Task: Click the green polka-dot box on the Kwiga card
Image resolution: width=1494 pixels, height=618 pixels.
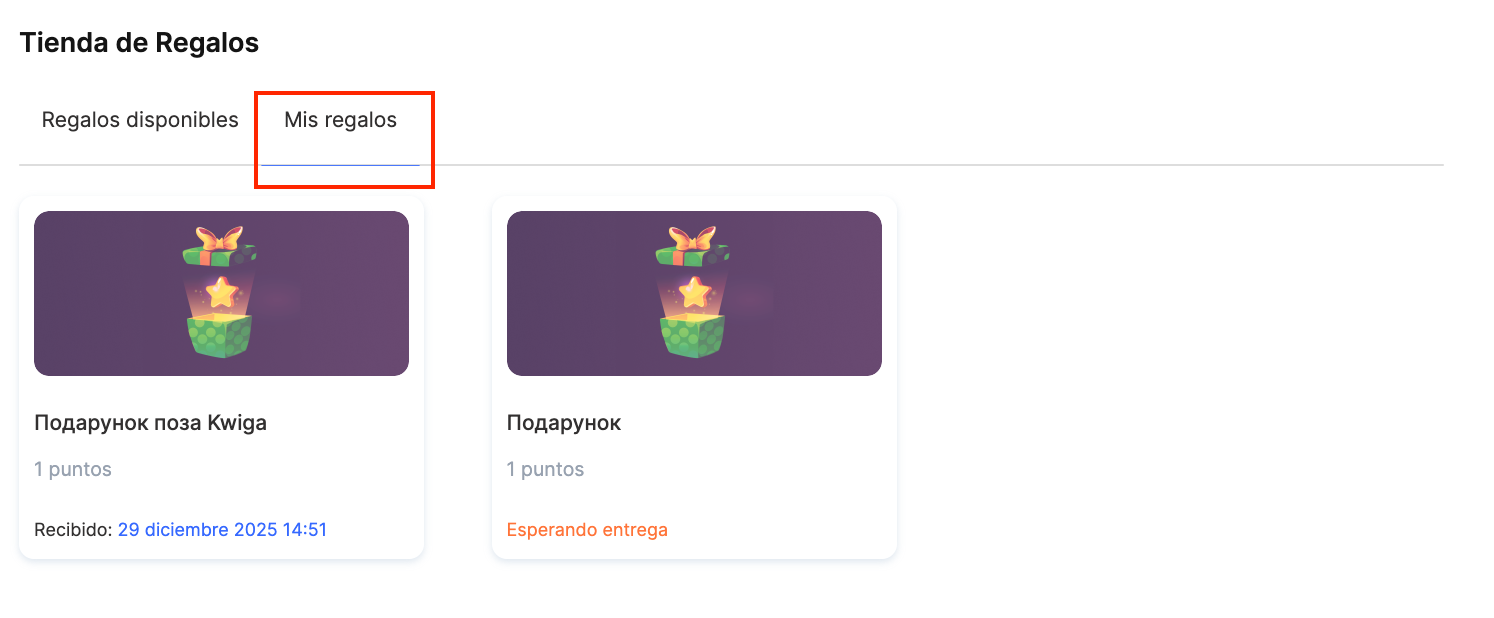Action: [x=220, y=335]
